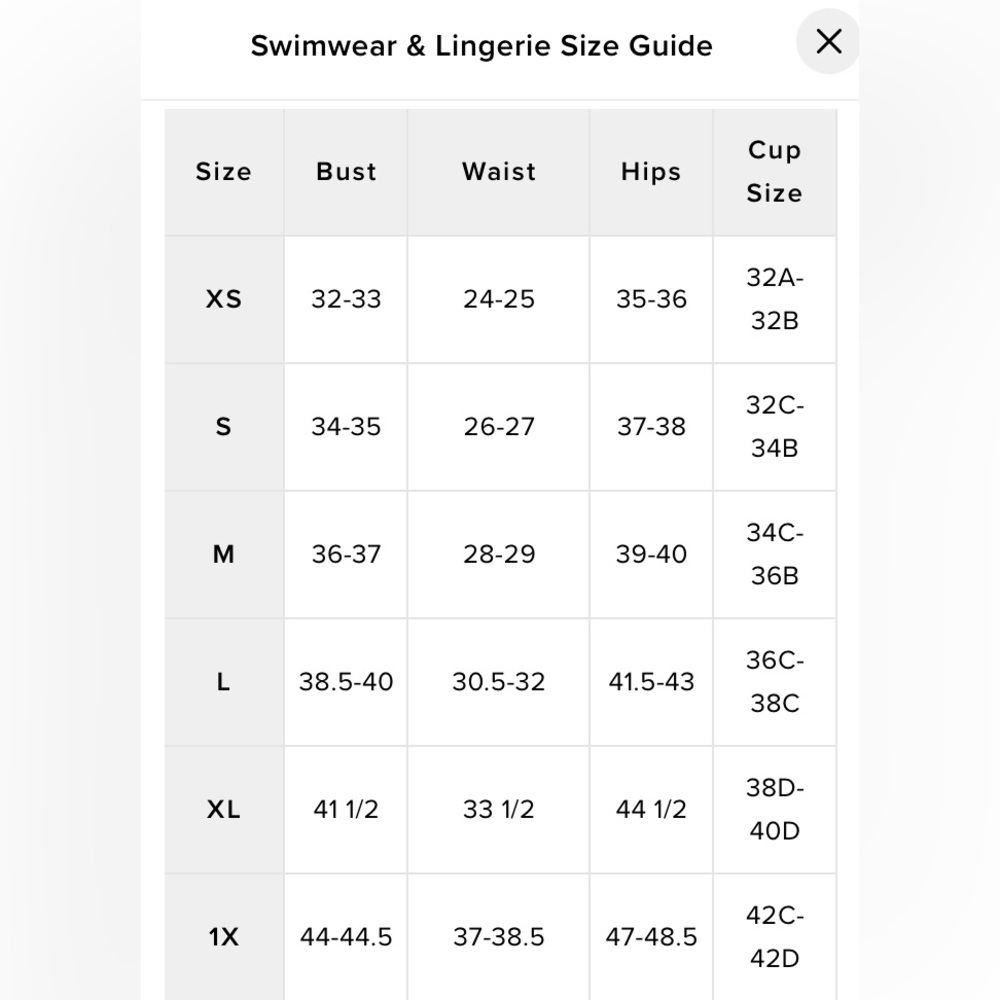Click the Bust column header
The image size is (1000, 1000).
tap(346, 172)
